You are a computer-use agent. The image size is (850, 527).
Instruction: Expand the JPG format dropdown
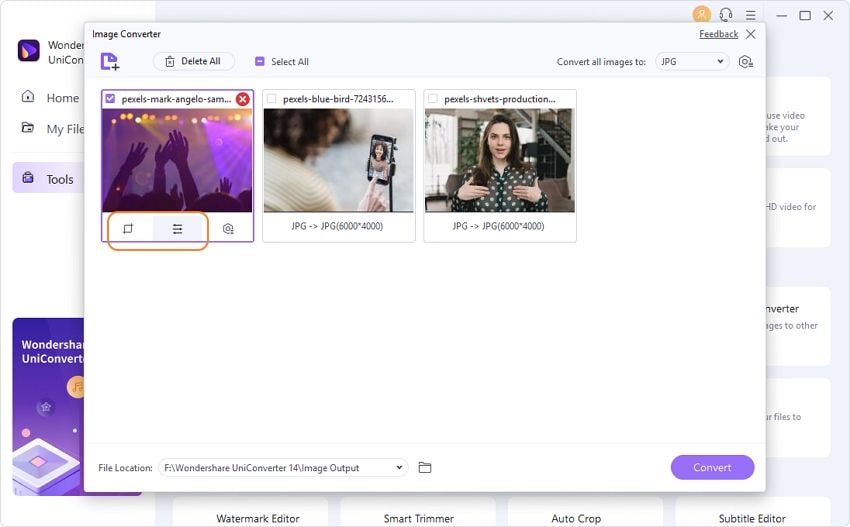pyautogui.click(x=692, y=62)
